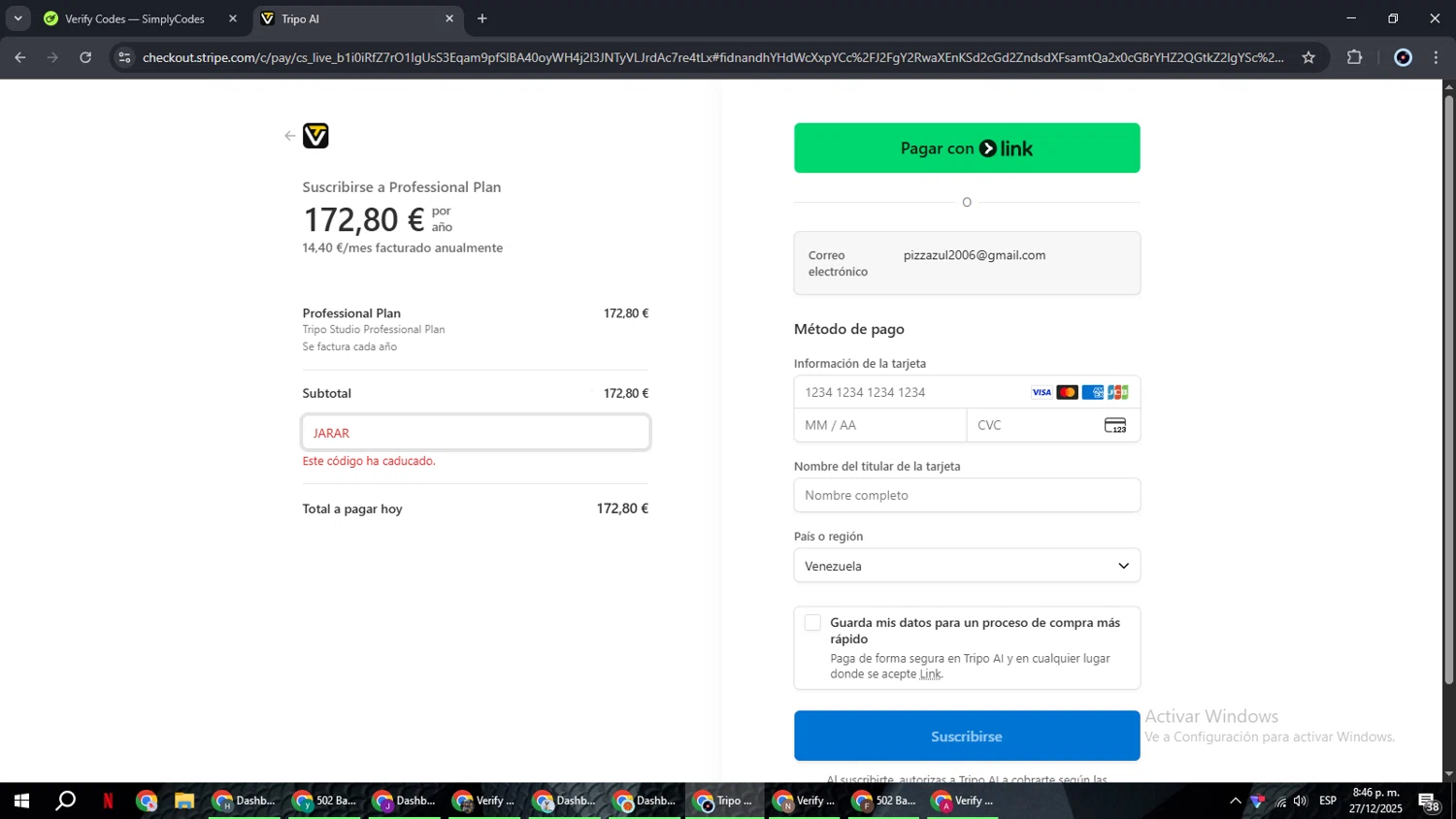Go forward in browser history
1456x819 pixels.
point(52,57)
